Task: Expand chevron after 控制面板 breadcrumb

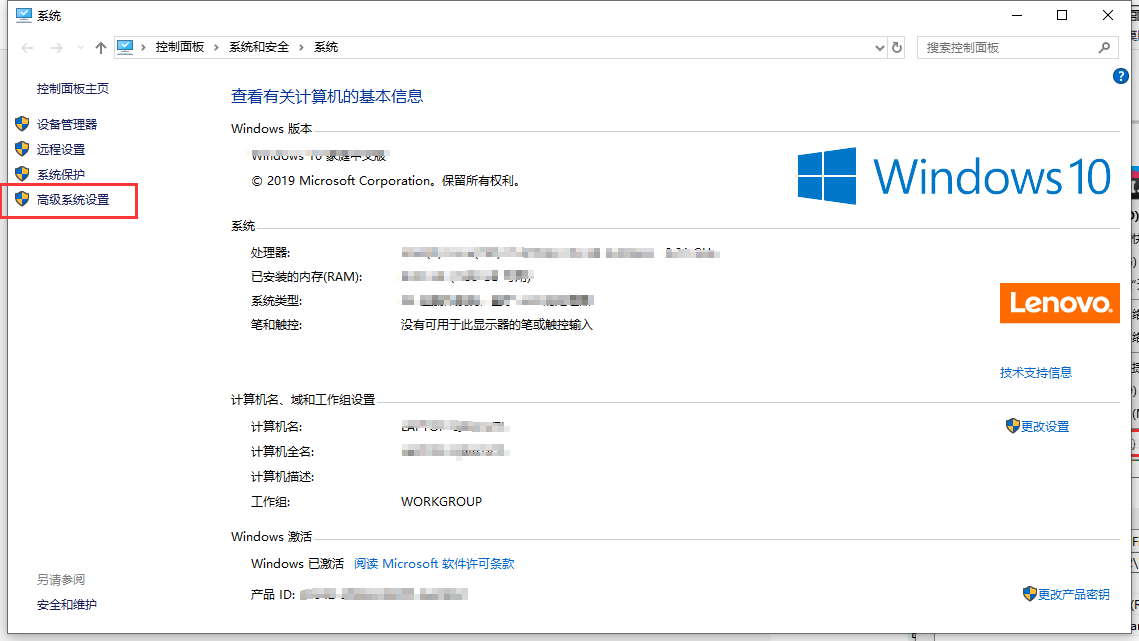Action: [x=216, y=47]
